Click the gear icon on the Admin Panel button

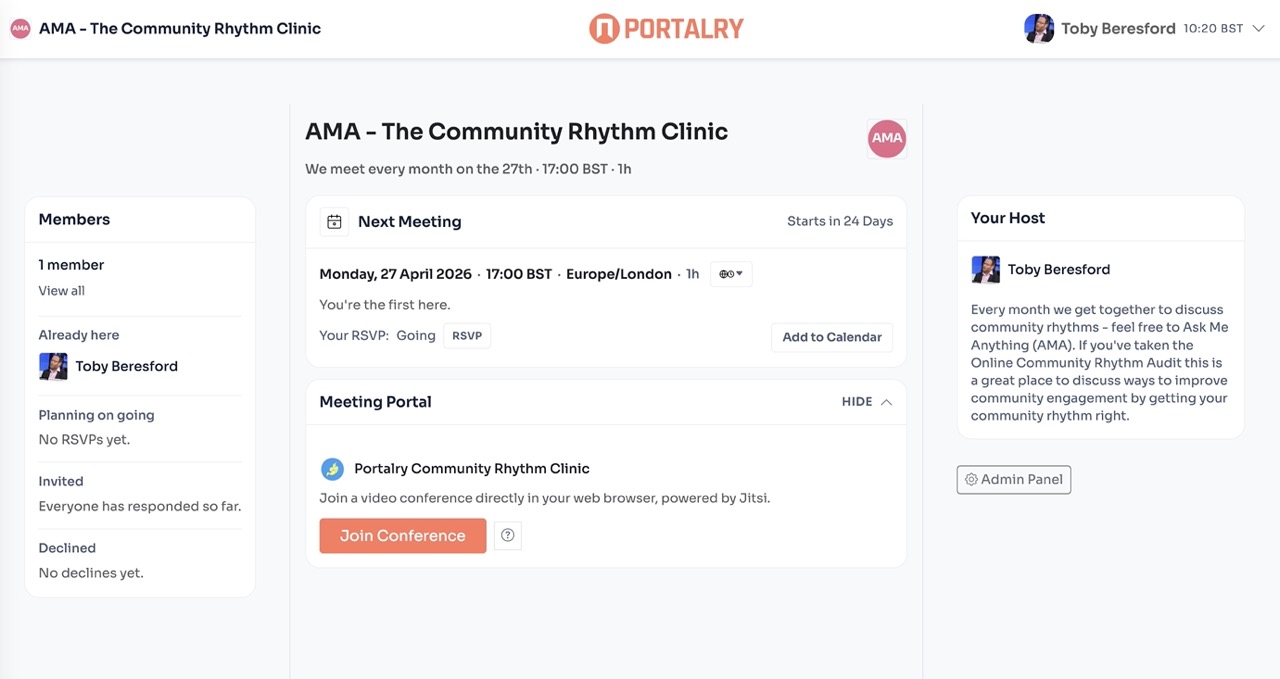(970, 479)
